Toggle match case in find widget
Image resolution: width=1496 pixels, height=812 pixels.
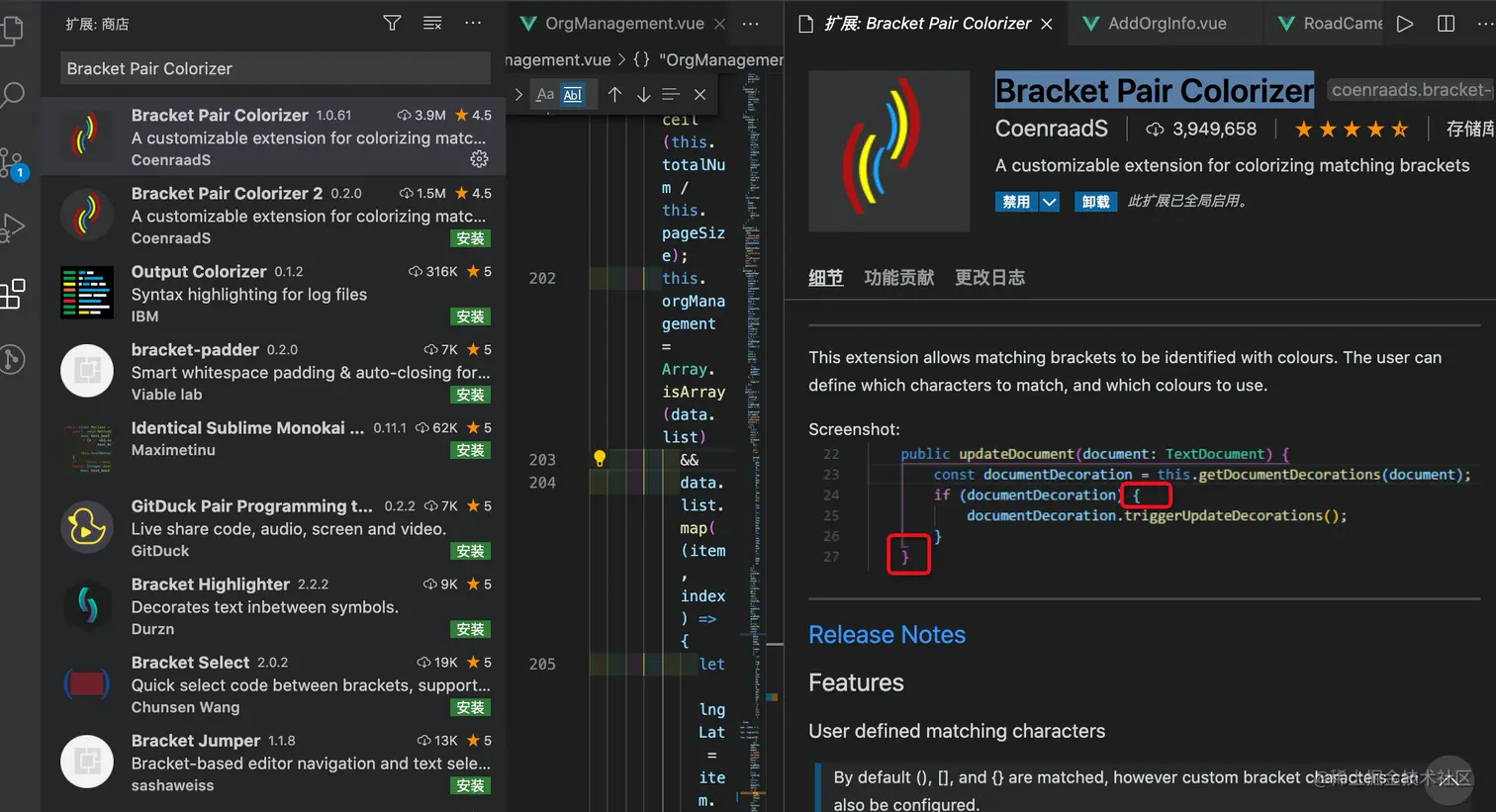pos(545,94)
